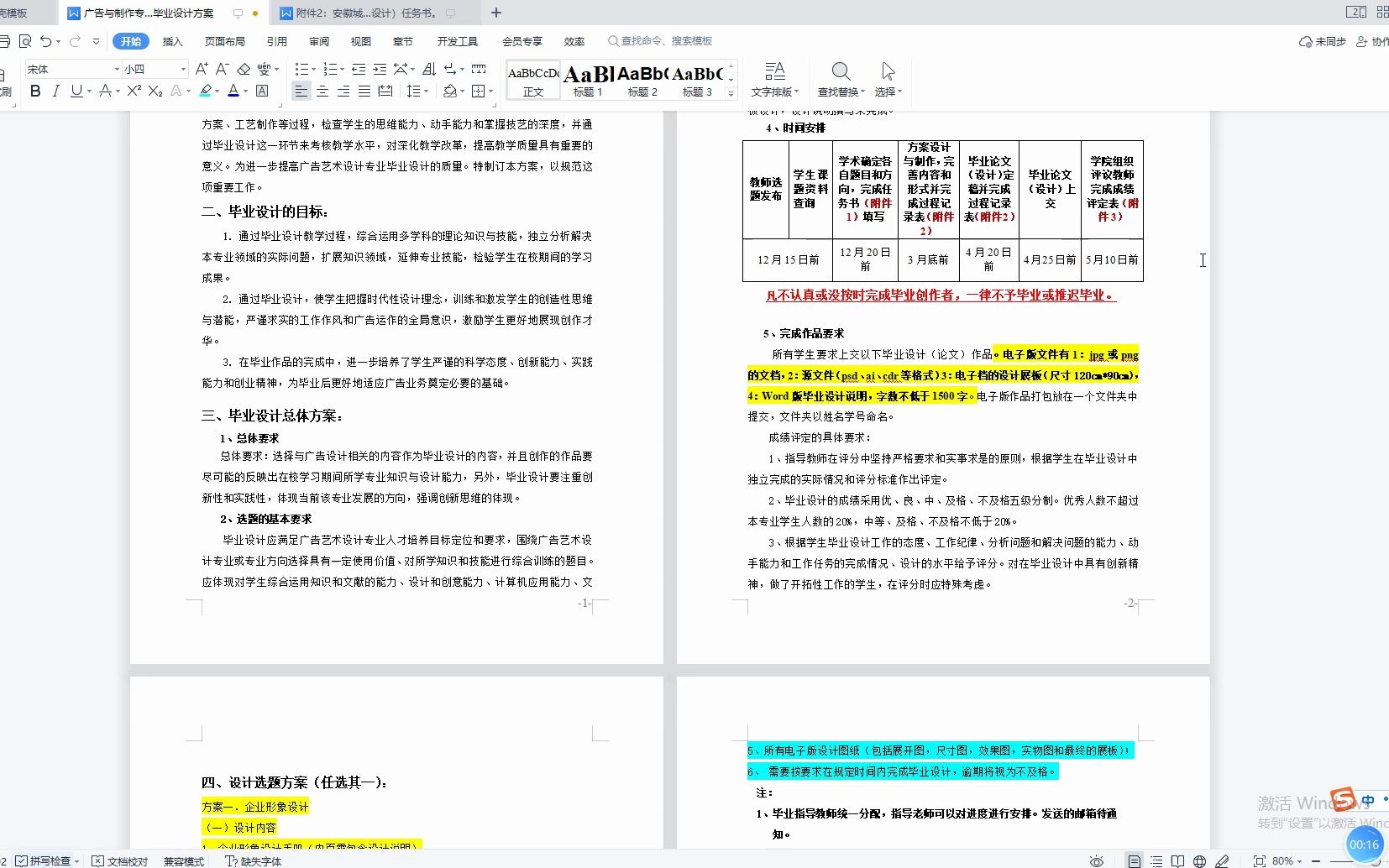Image resolution: width=1389 pixels, height=868 pixels.
Task: Add a new document tab with plus
Action: click(x=495, y=13)
